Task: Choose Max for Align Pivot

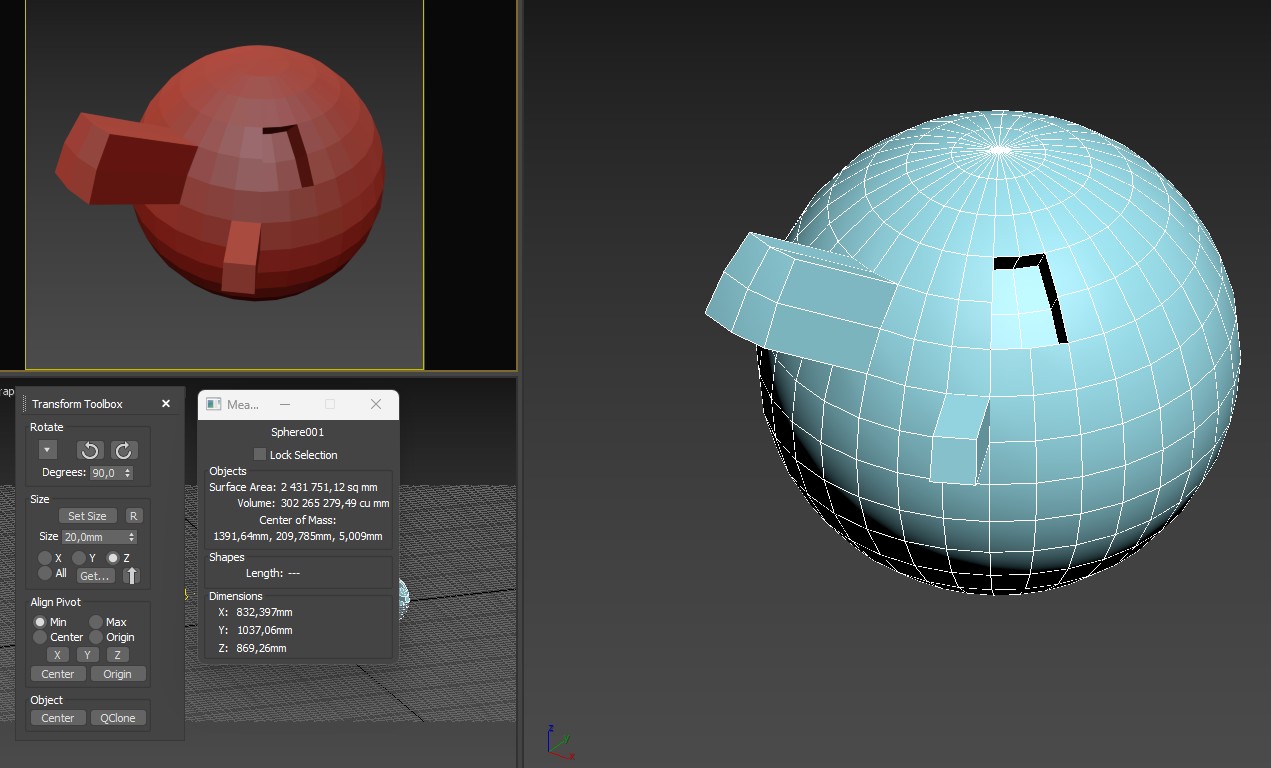Action: (96, 622)
